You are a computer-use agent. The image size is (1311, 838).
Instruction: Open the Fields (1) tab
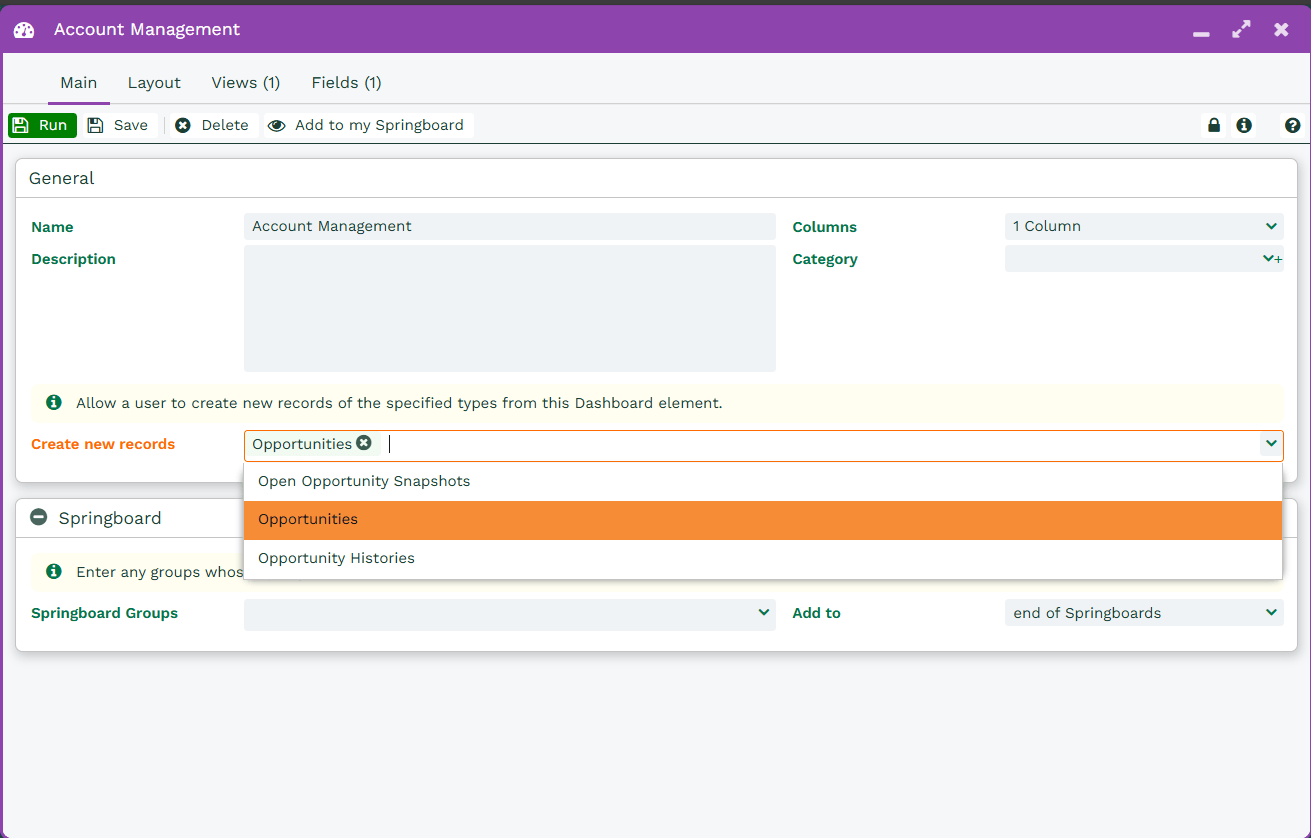pyautogui.click(x=346, y=83)
